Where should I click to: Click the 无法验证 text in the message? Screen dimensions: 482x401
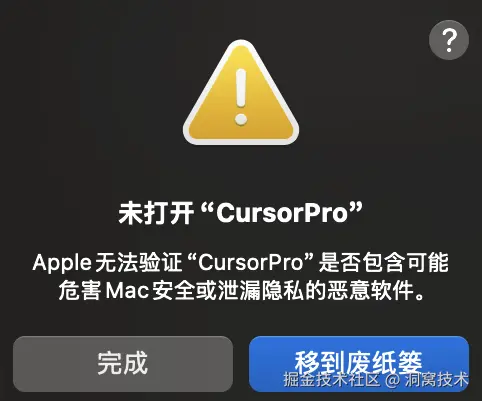138,263
